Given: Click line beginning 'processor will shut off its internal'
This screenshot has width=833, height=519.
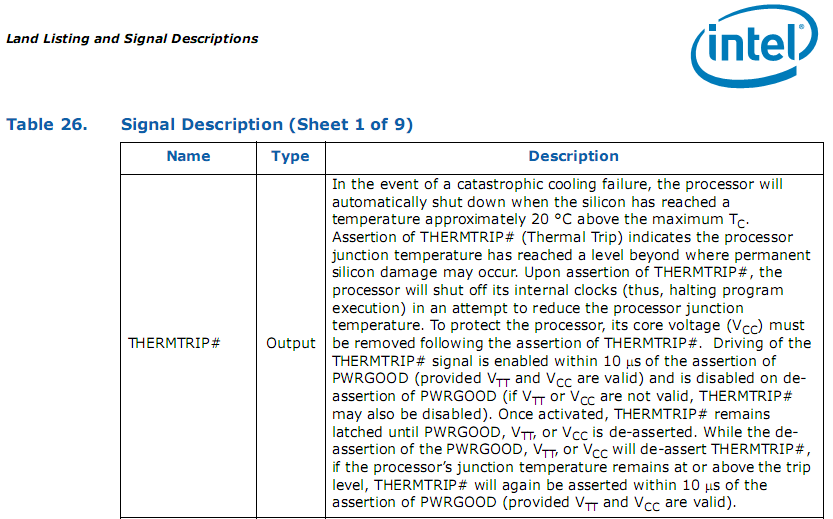Looking at the screenshot, I should point(557,291).
